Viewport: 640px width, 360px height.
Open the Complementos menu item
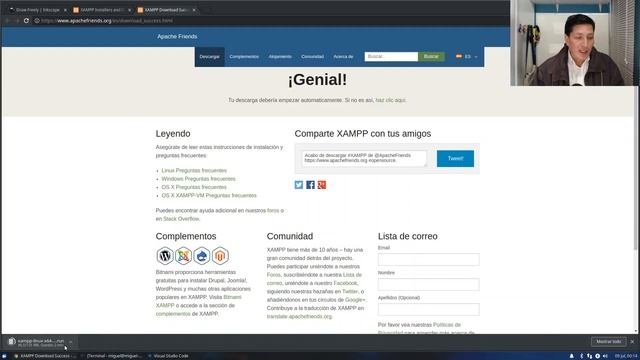pyautogui.click(x=244, y=57)
